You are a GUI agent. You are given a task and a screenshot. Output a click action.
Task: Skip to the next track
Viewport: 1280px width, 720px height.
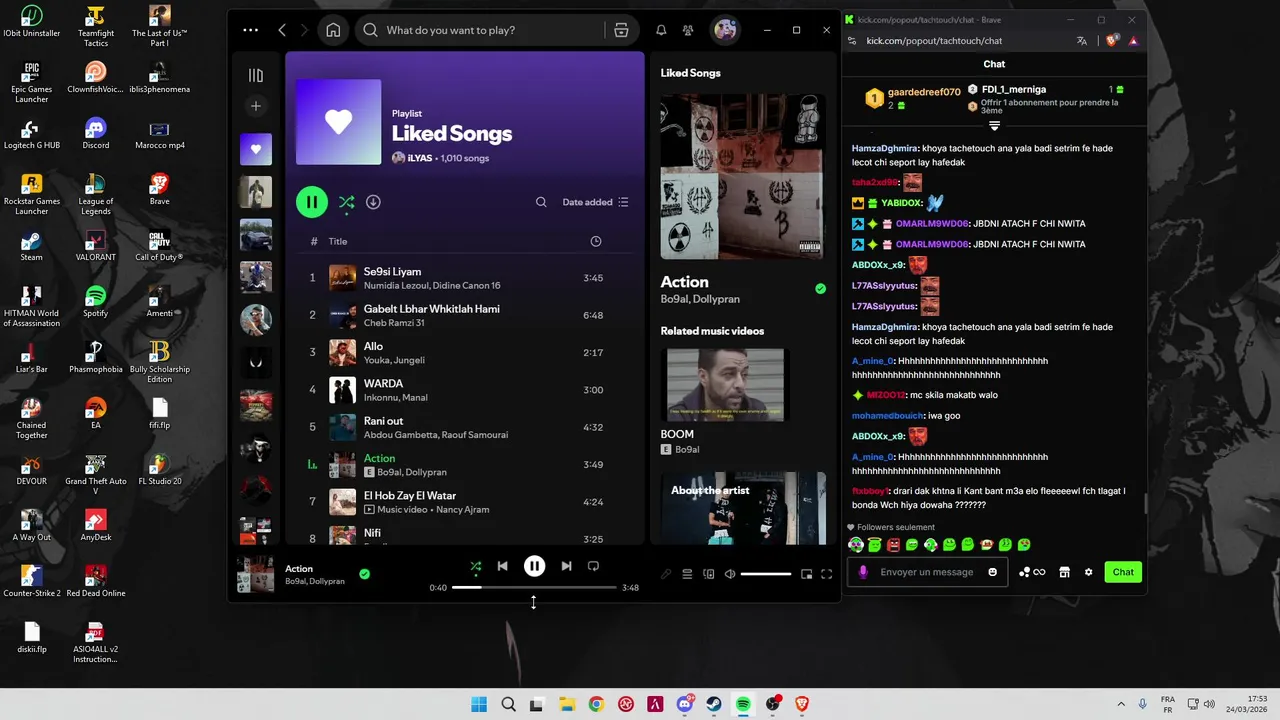566,566
